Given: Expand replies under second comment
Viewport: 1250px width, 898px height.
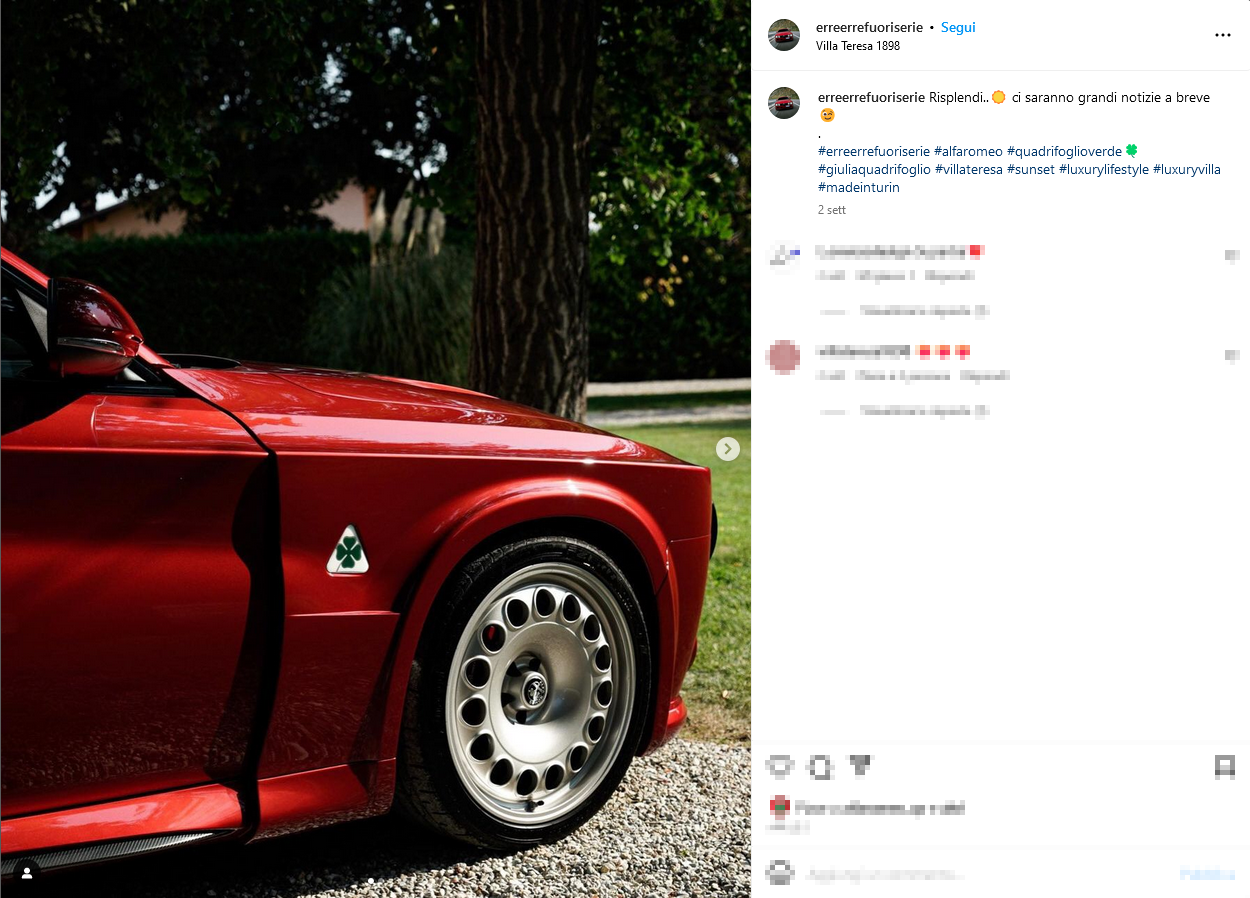Looking at the screenshot, I should coord(905,411).
